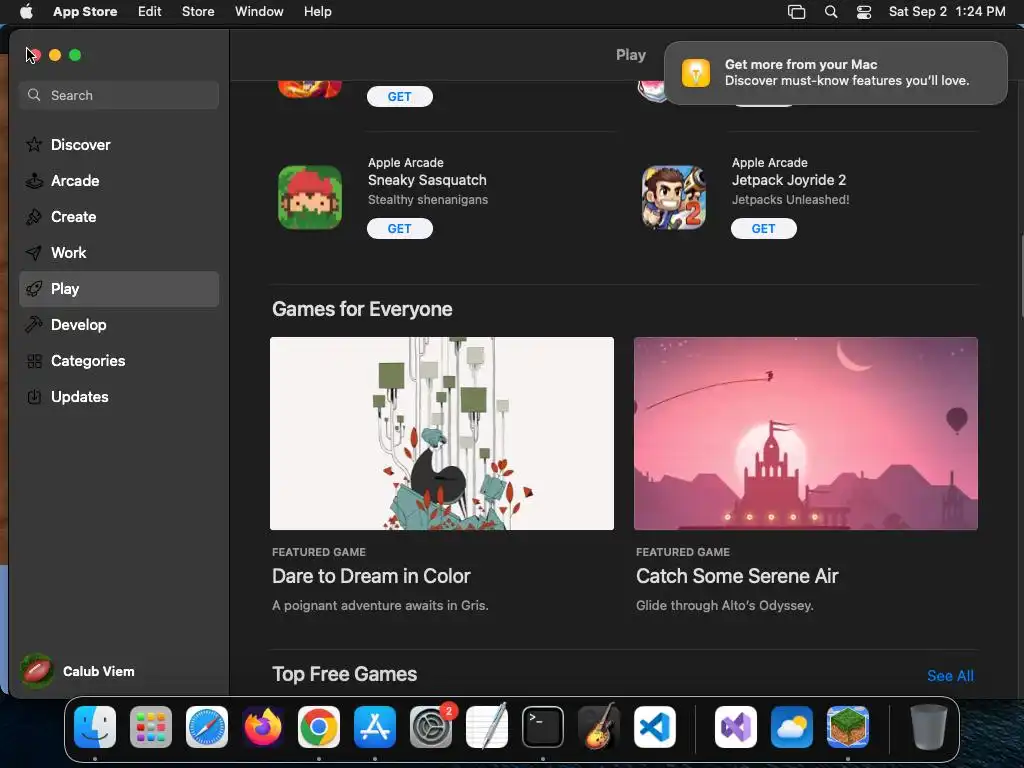Screen dimensions: 1024x768
Task: Open Categories in sidebar
Action: 119,360
